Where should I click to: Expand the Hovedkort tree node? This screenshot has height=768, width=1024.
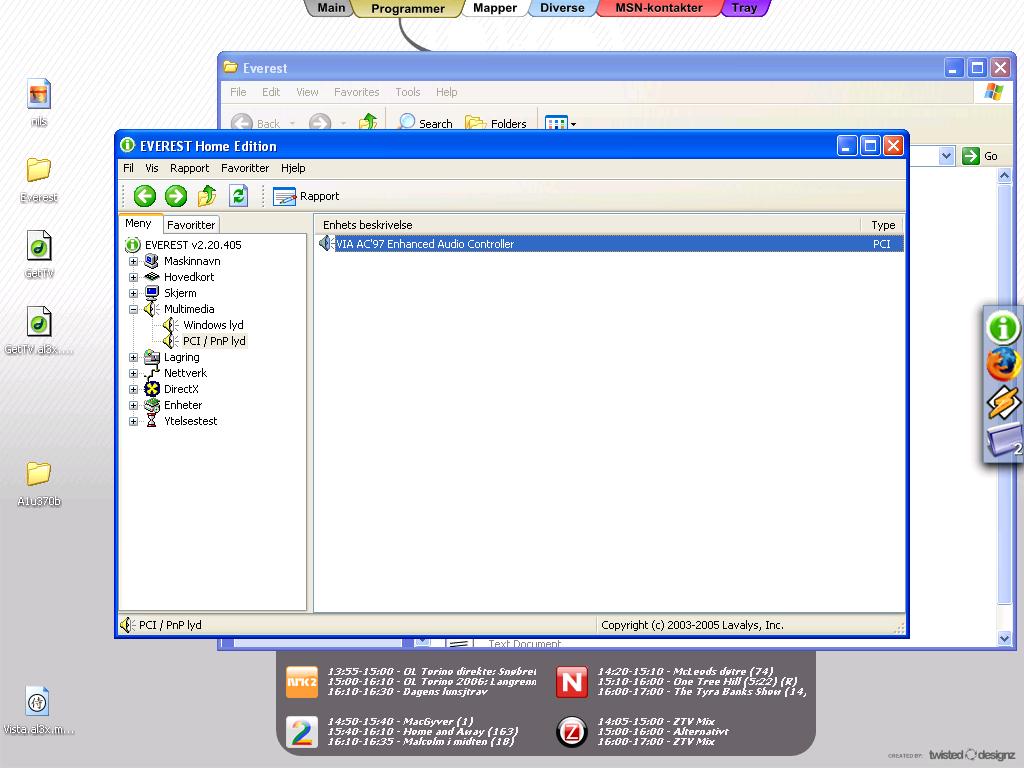133,277
